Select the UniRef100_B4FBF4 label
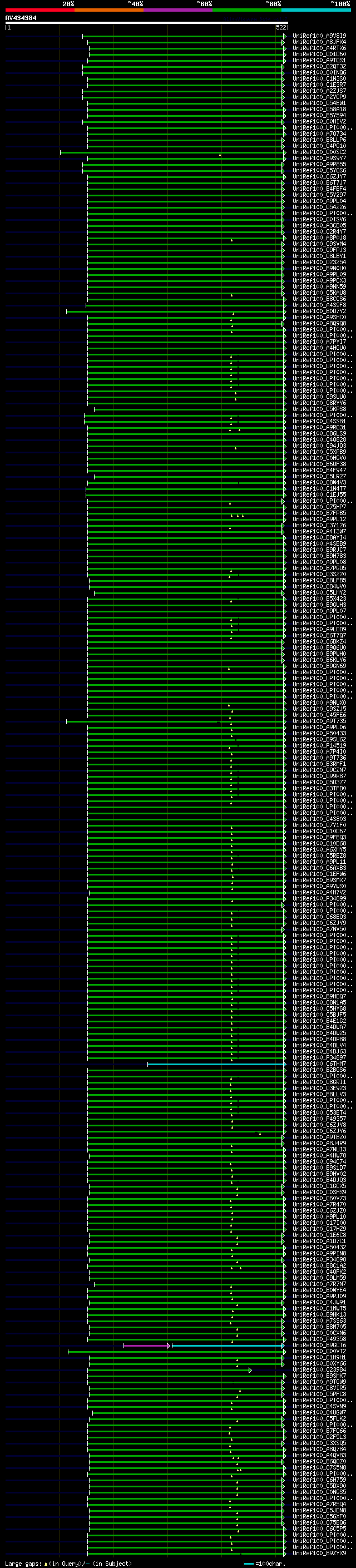356x1568 pixels. (319, 189)
